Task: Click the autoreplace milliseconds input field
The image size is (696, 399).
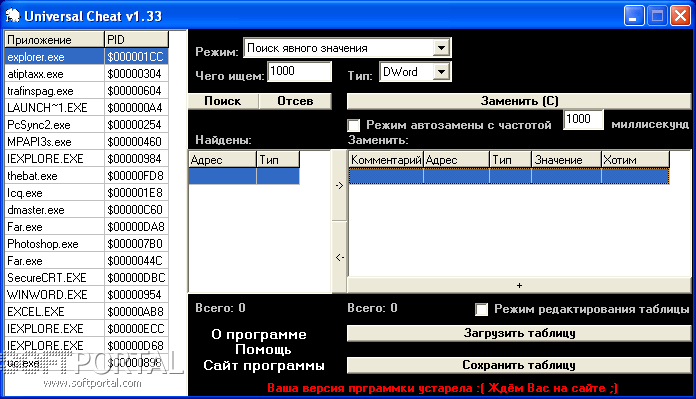Action: (583, 119)
